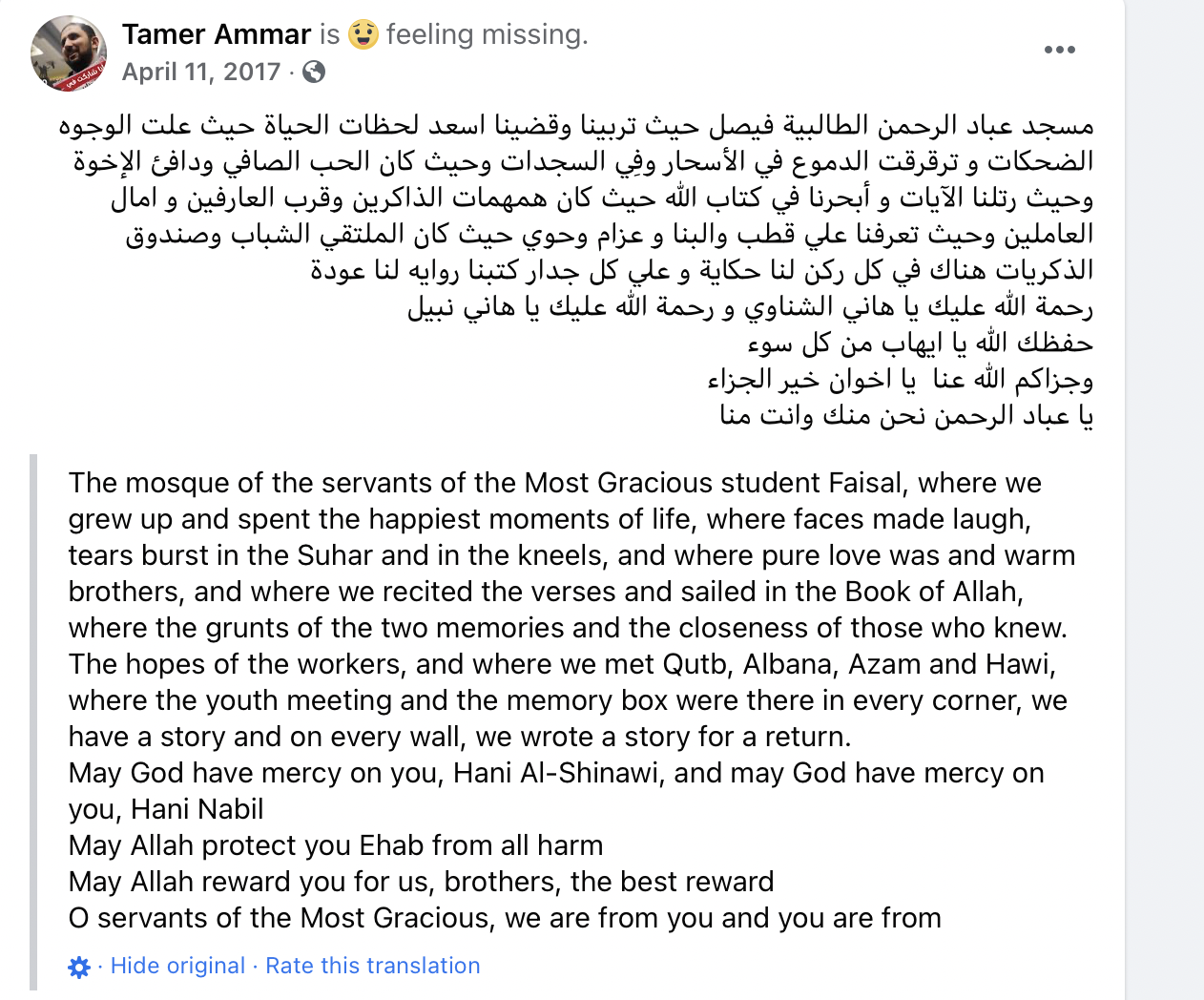Select Rate this translation

pos(373,966)
